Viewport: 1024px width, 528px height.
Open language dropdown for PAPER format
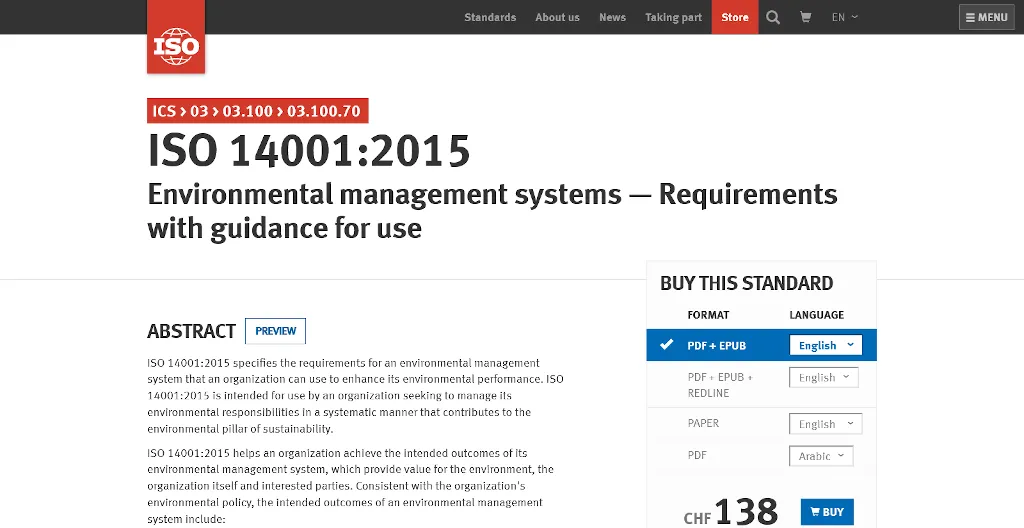(825, 423)
